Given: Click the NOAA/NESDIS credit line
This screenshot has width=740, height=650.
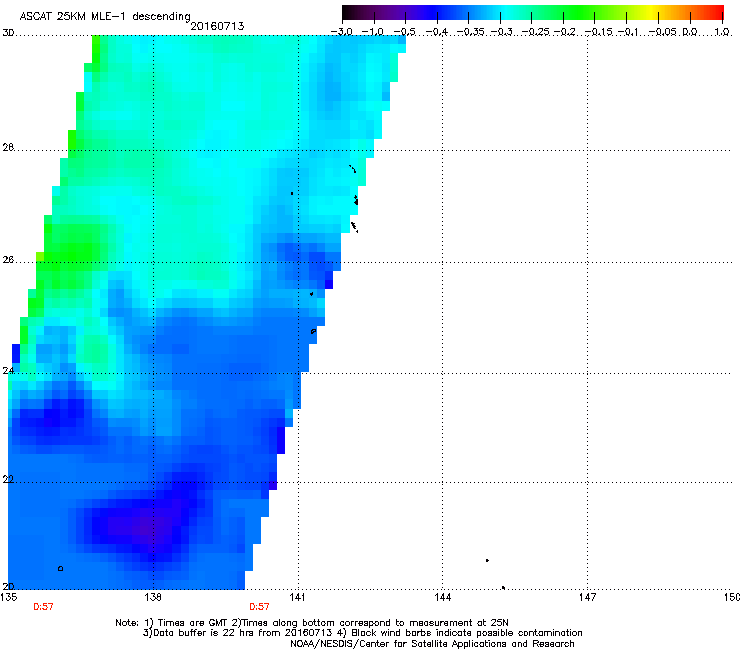Looking at the screenshot, I should [x=432, y=644].
